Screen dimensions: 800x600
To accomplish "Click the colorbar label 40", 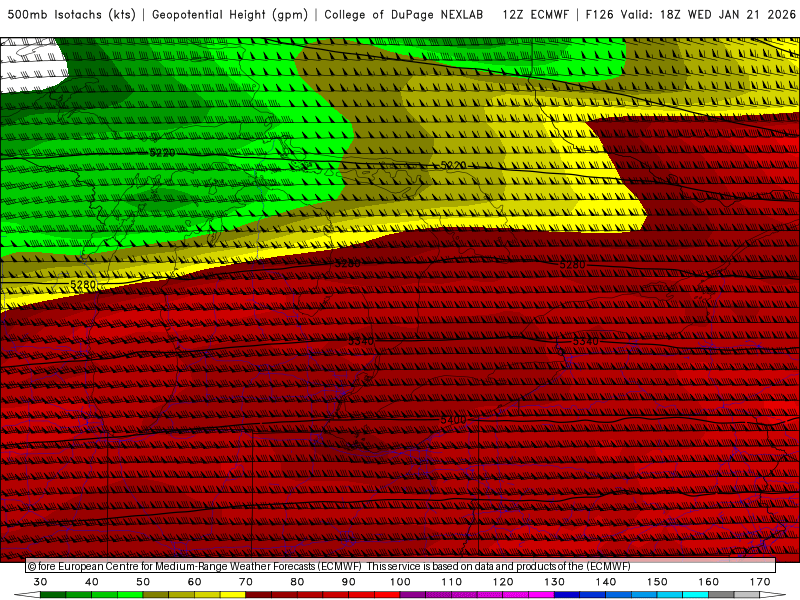I will click(x=92, y=582).
